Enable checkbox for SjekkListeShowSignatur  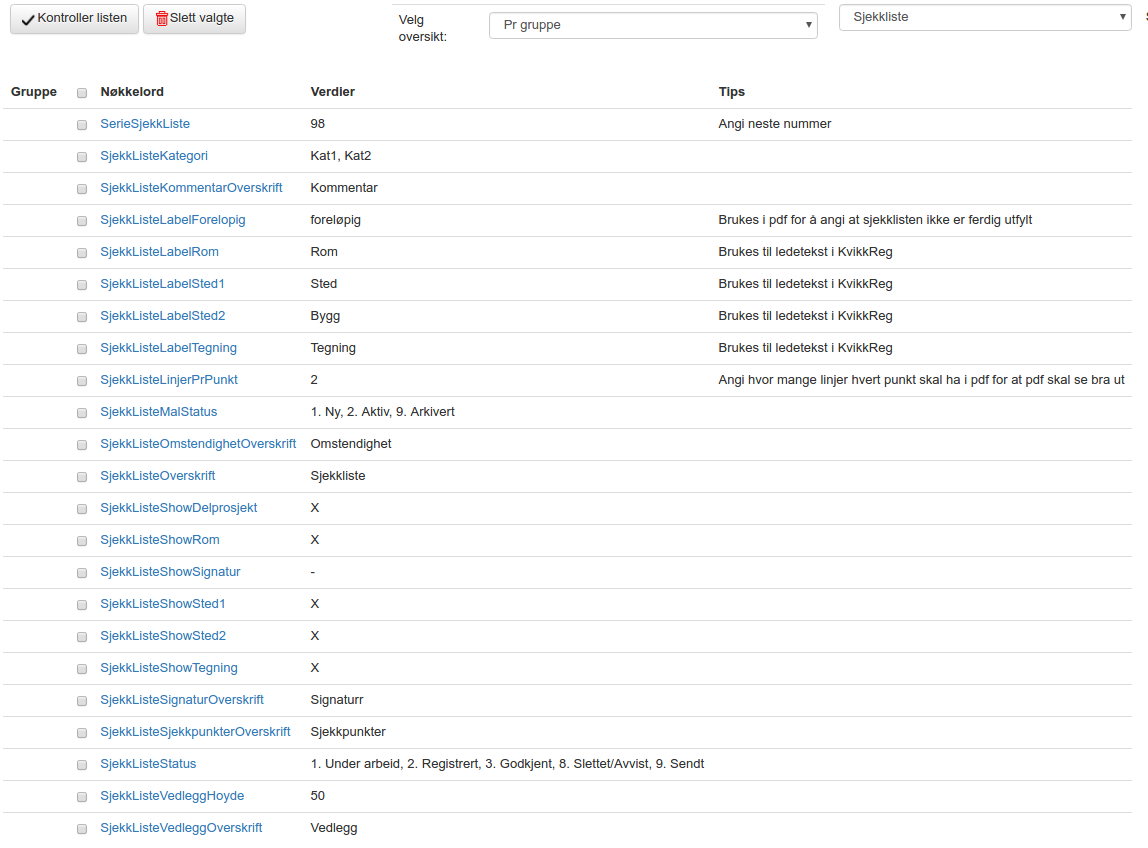click(82, 573)
